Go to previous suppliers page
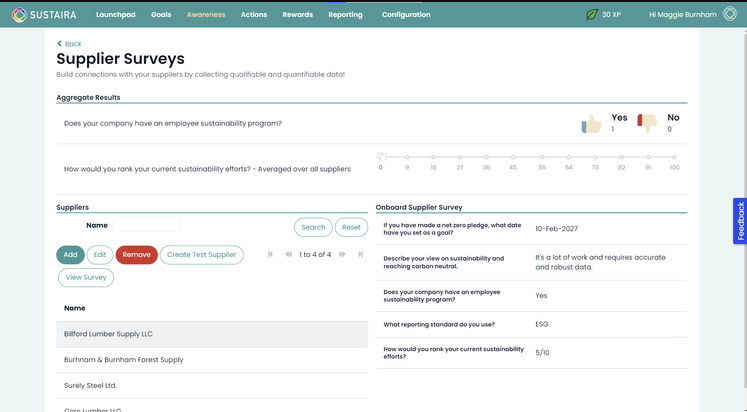 [289, 255]
